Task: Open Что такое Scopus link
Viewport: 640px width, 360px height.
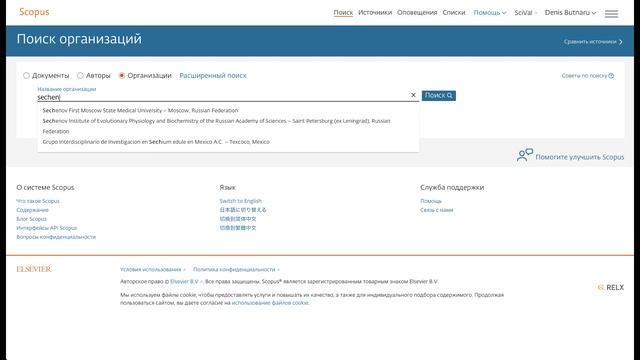Action: [38, 201]
